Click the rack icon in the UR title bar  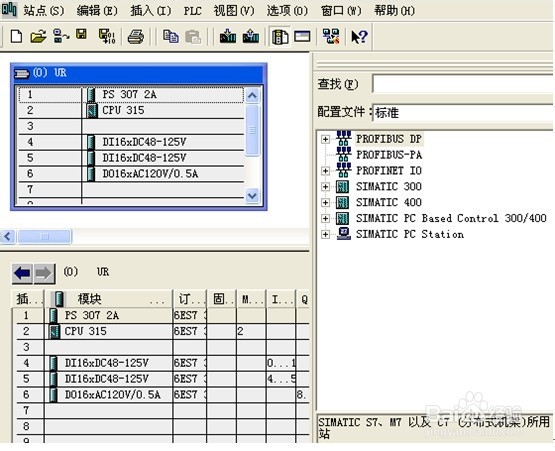[22, 73]
